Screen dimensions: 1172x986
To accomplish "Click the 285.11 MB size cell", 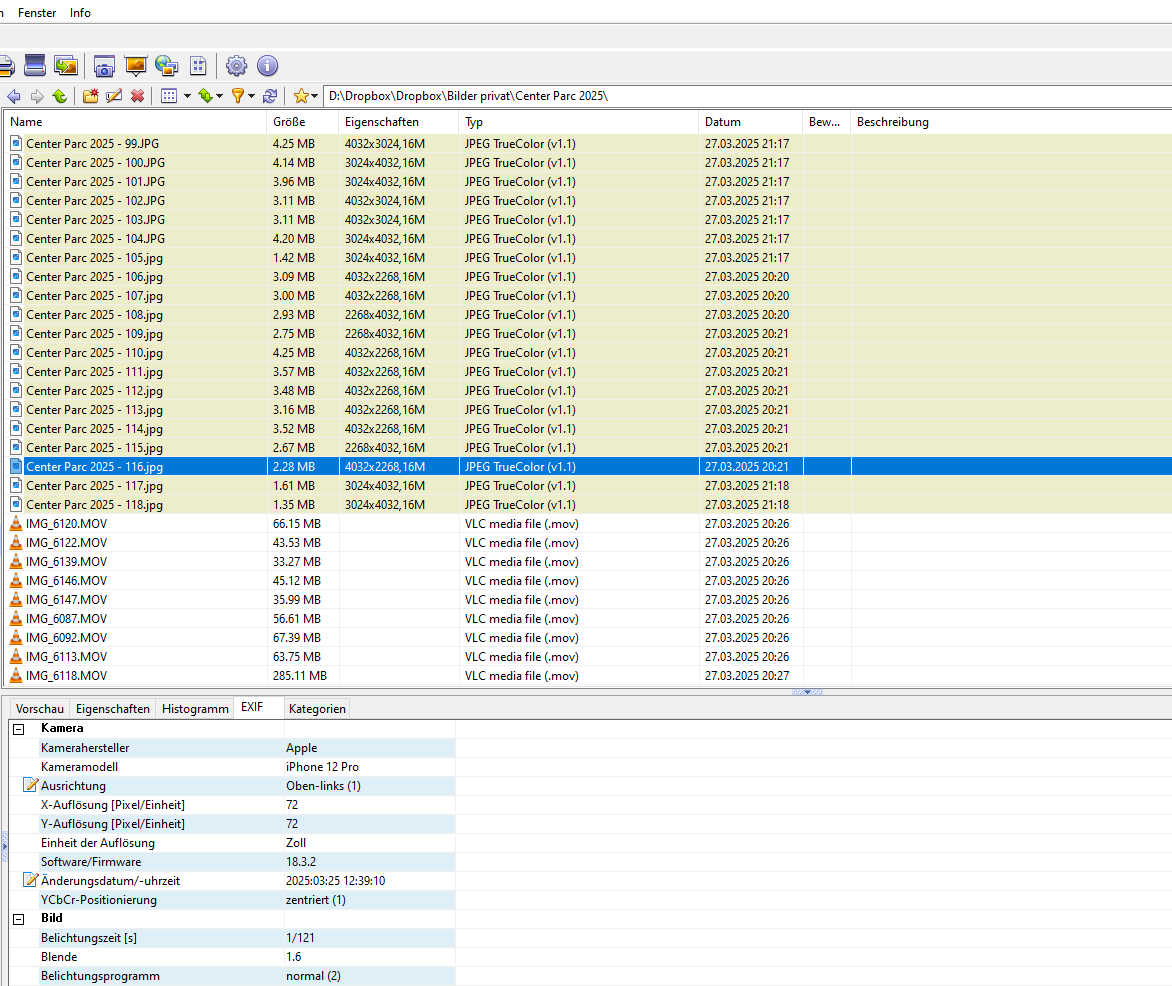I will click(x=300, y=675).
